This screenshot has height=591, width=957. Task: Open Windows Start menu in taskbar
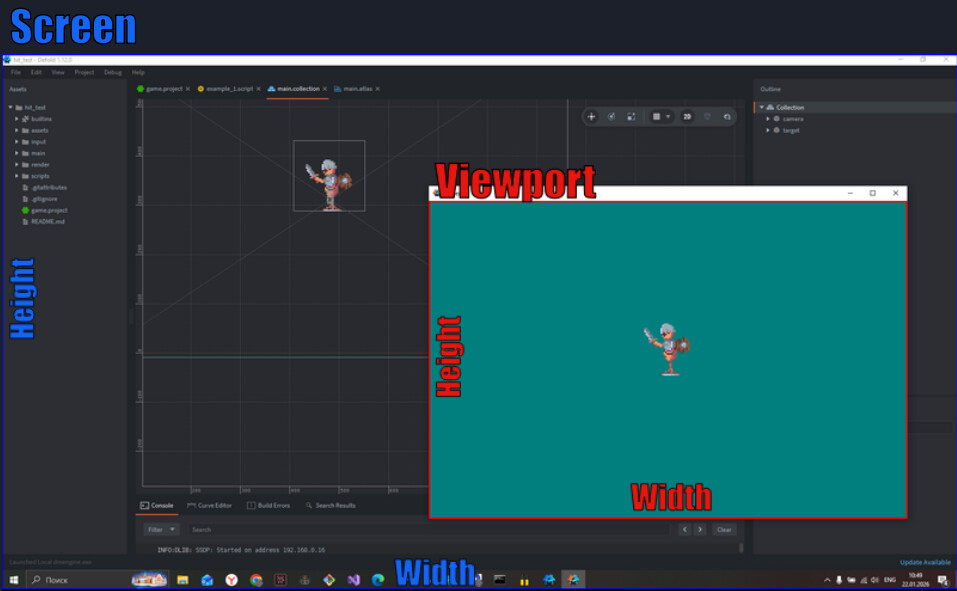pos(14,580)
